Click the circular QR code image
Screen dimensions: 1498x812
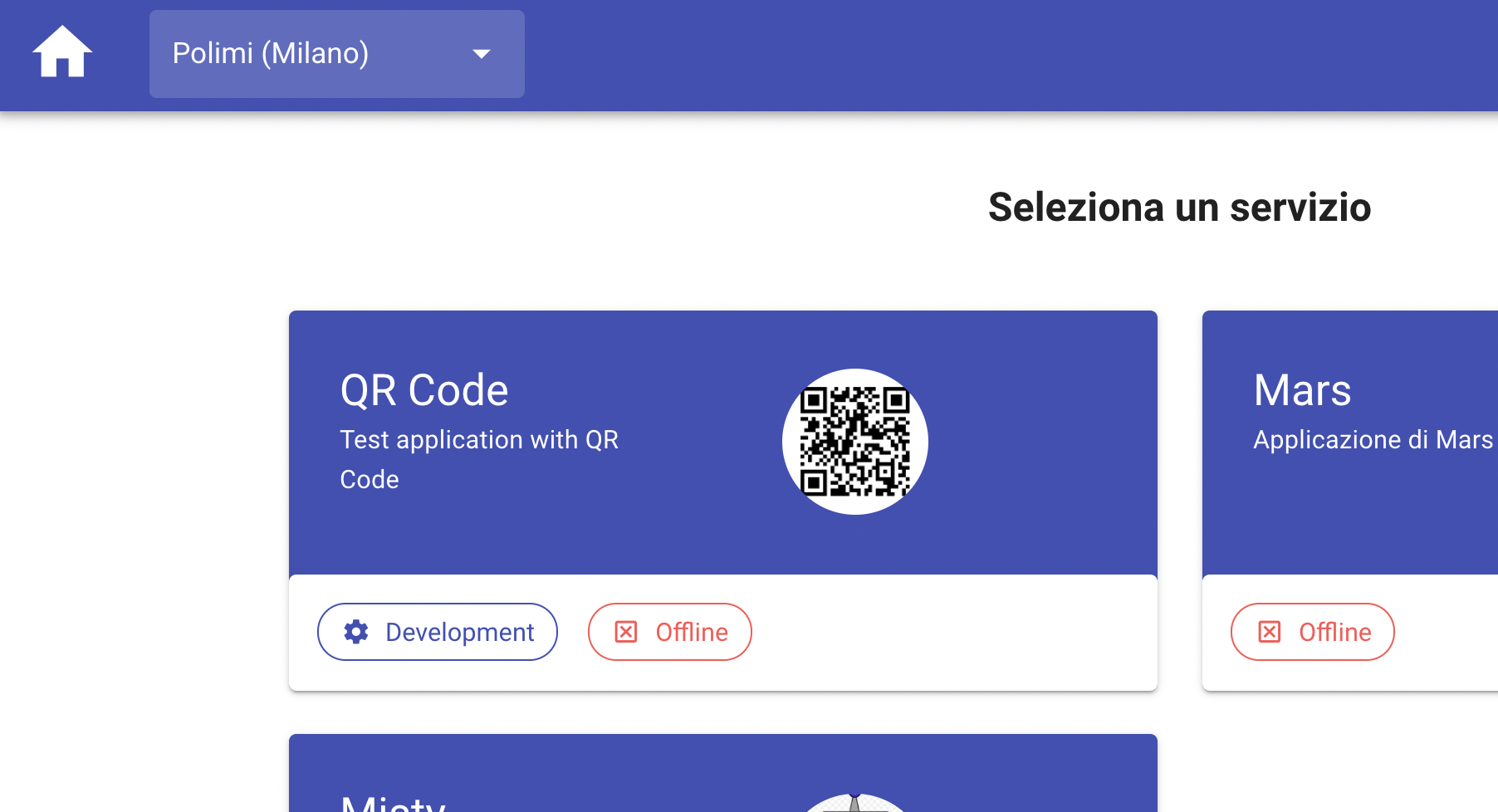[x=854, y=442]
